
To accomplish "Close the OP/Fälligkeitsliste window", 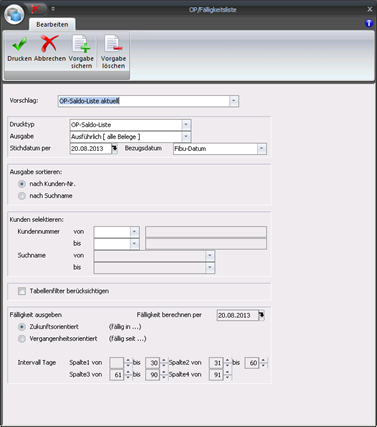I will (x=370, y=9).
